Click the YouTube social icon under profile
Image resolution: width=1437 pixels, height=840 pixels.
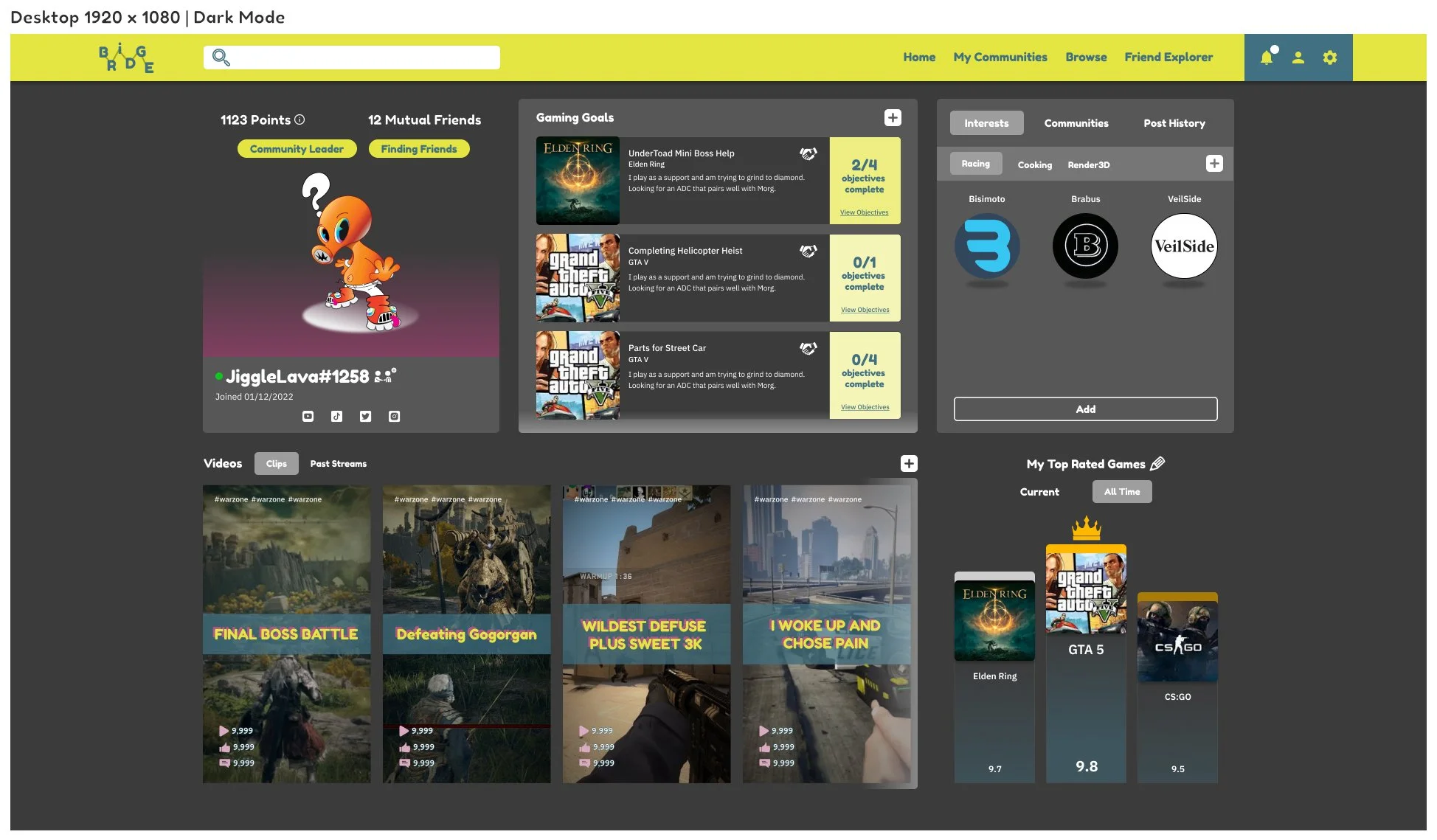pos(308,417)
